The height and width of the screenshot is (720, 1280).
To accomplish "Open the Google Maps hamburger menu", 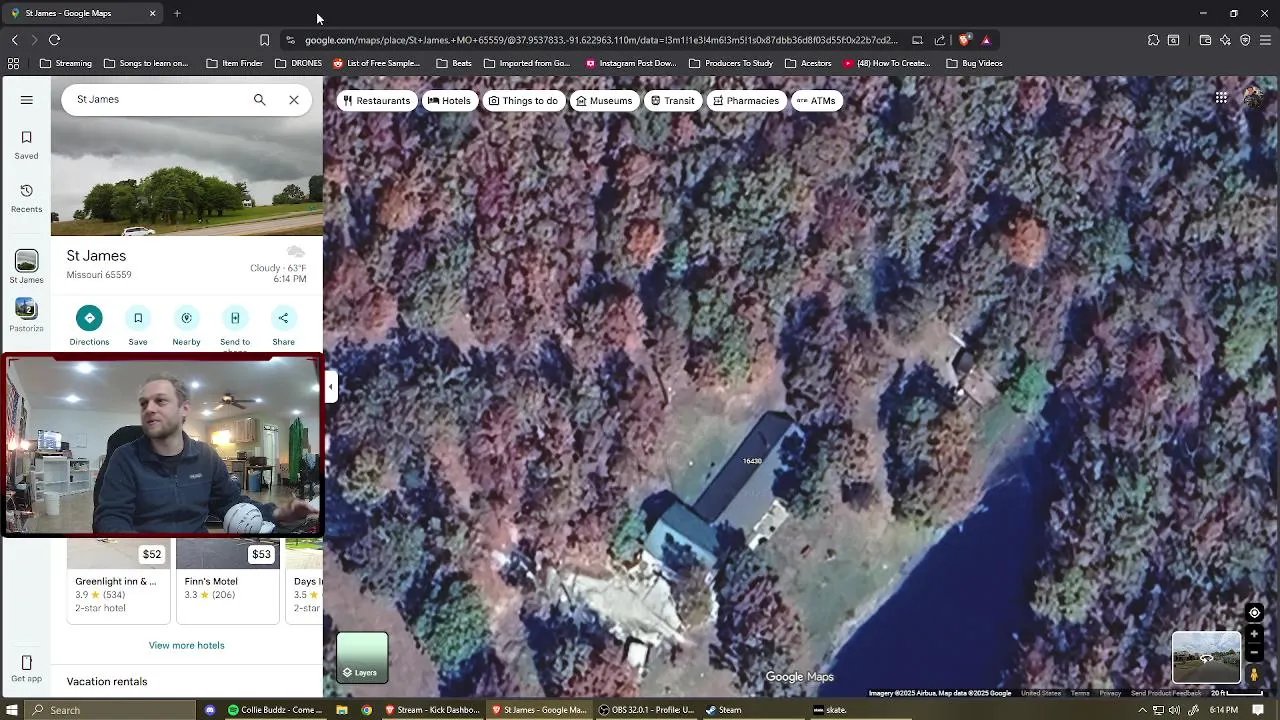I will (27, 100).
